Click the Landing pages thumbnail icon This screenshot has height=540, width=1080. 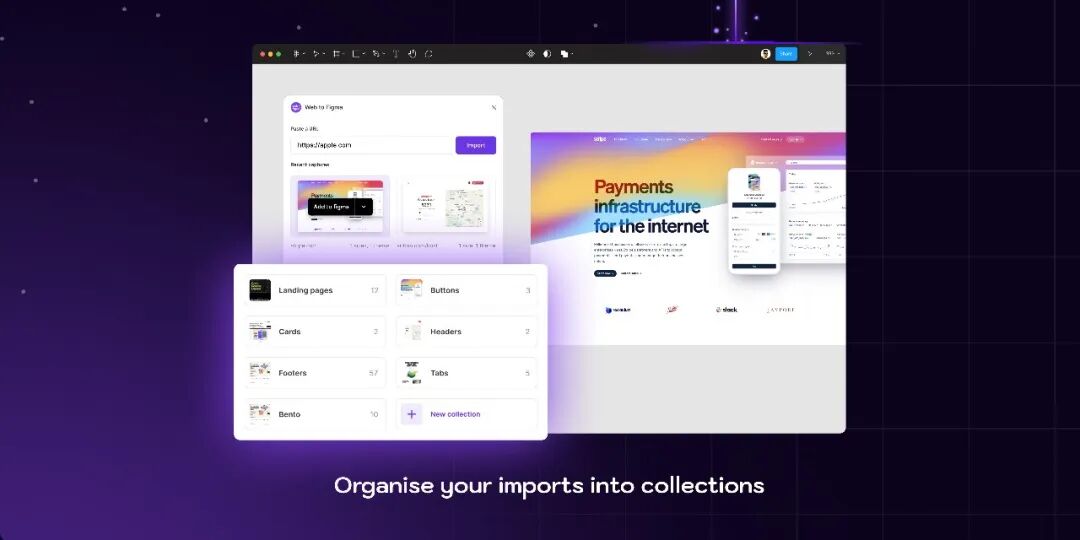point(260,291)
